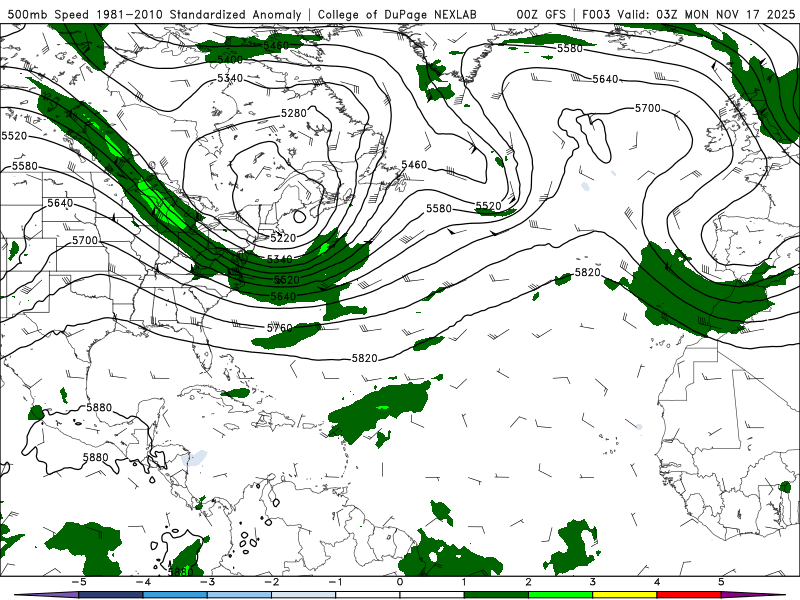Click the -5 colorbar tick label
The height and width of the screenshot is (600, 800).
coord(79,582)
